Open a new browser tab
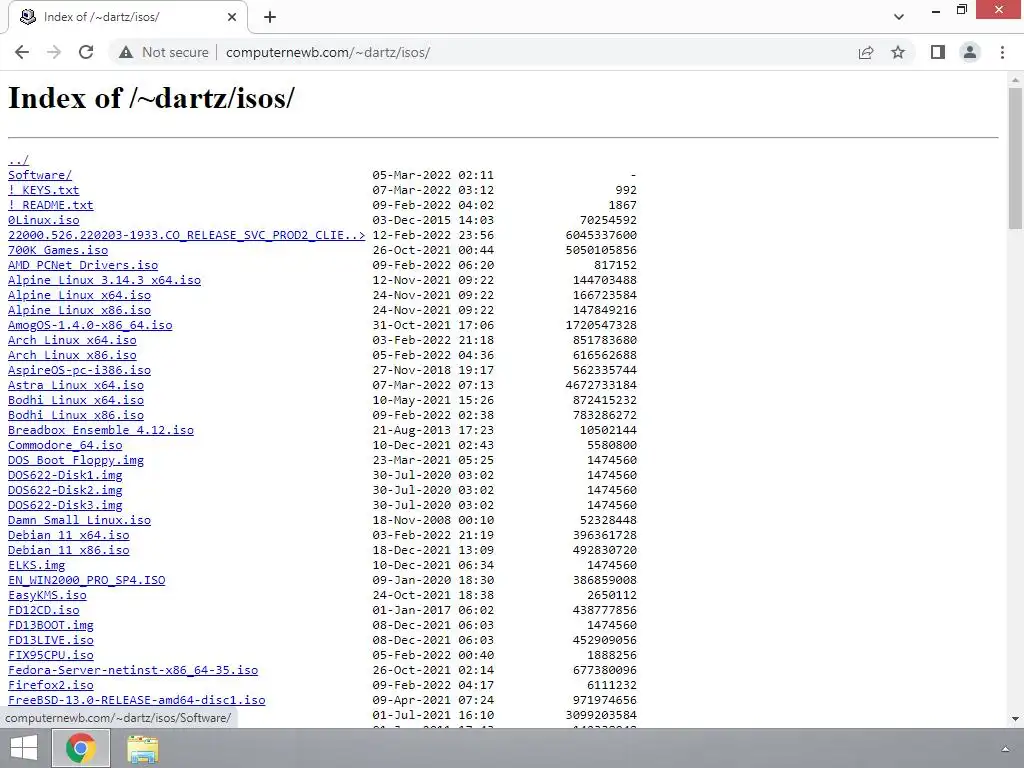Viewport: 1024px width, 768px height. click(270, 17)
